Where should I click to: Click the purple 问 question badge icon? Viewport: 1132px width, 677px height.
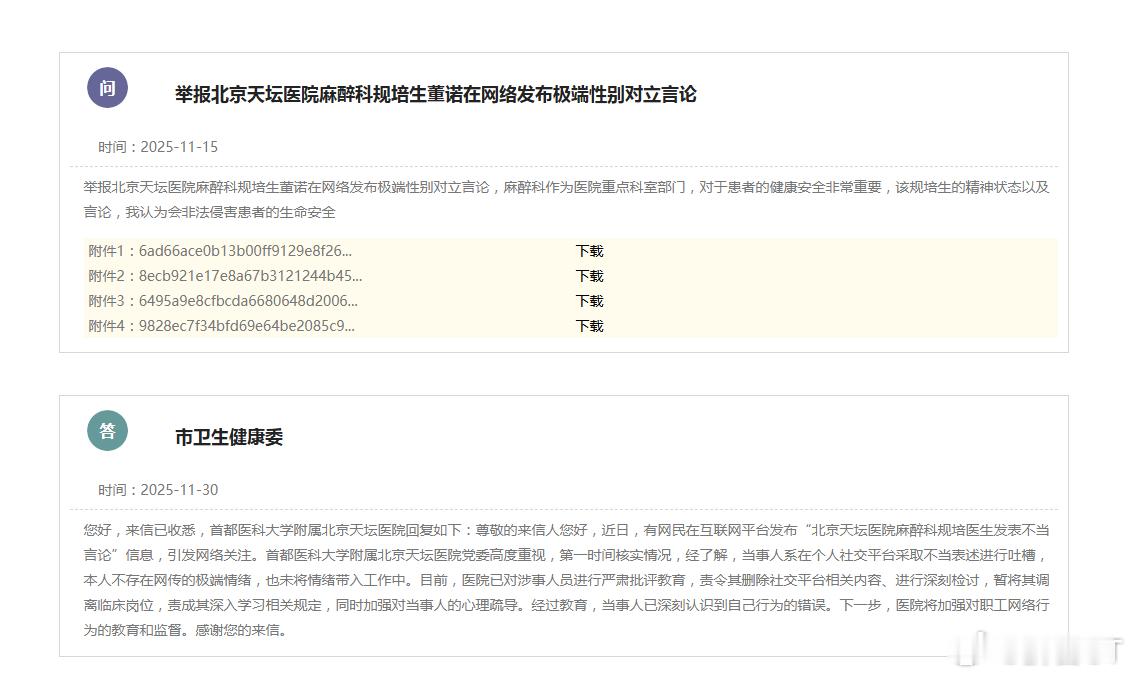click(x=107, y=88)
